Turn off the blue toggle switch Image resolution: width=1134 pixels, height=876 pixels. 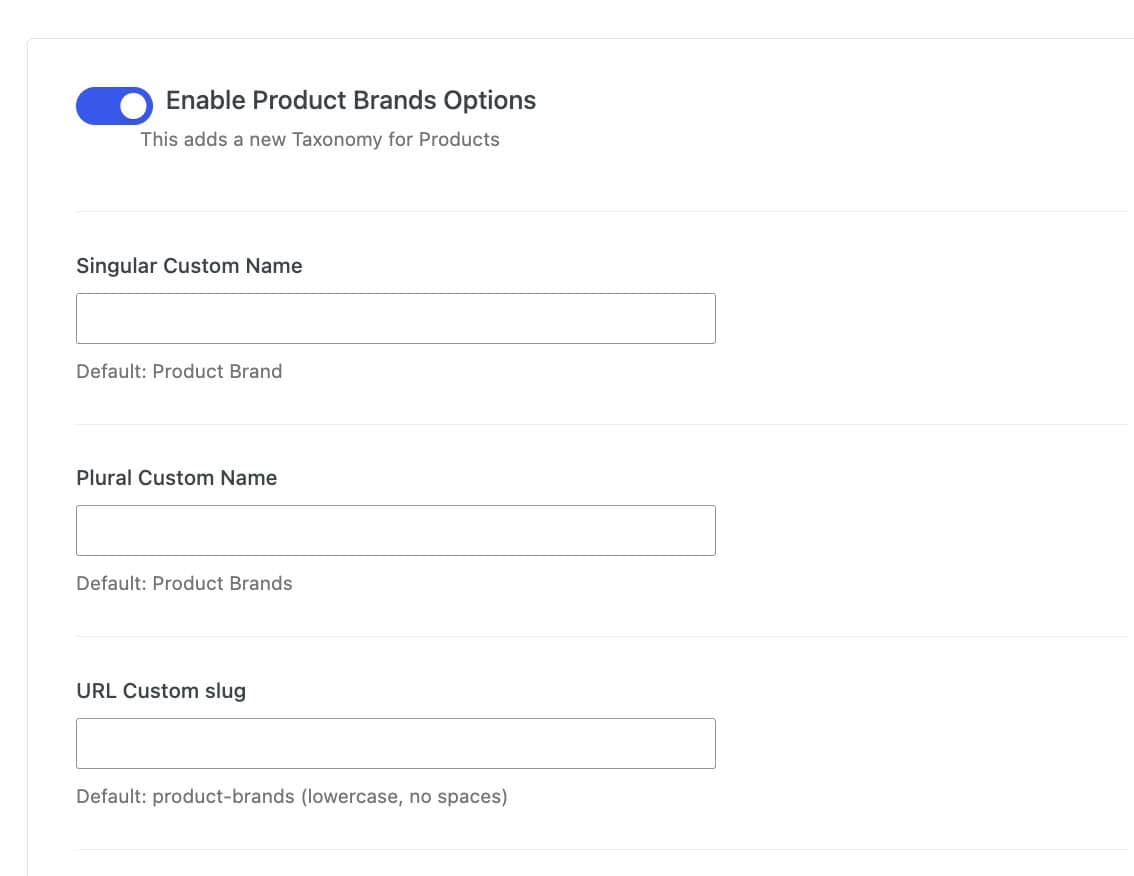(x=114, y=105)
